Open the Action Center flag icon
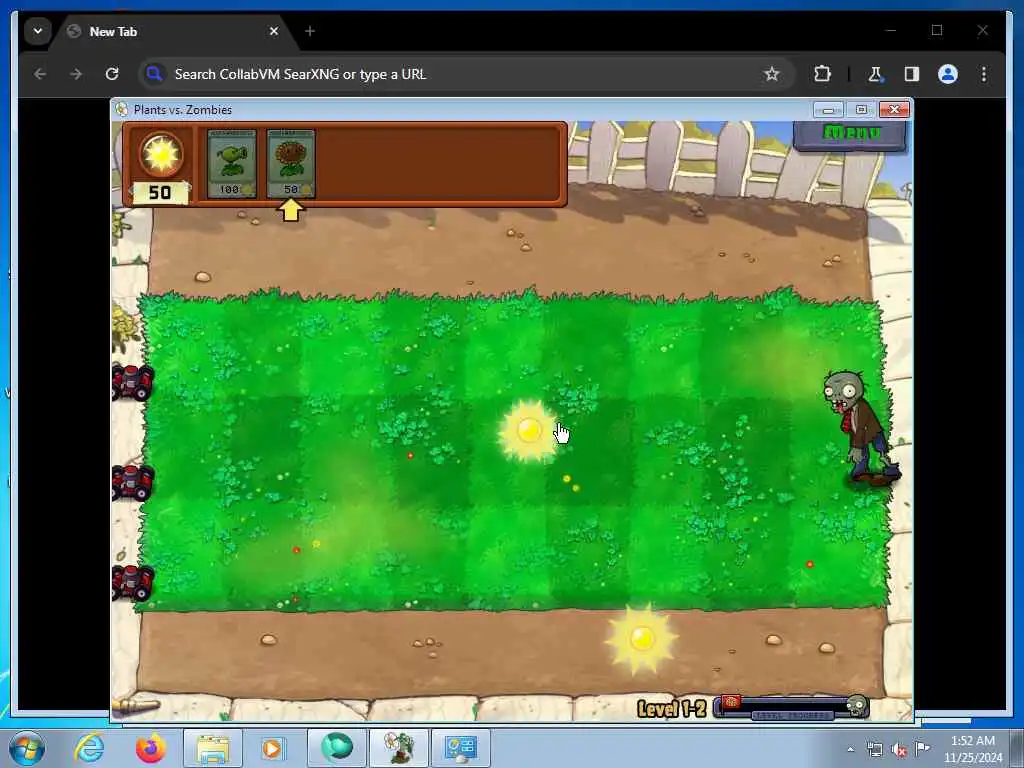 coord(922,748)
